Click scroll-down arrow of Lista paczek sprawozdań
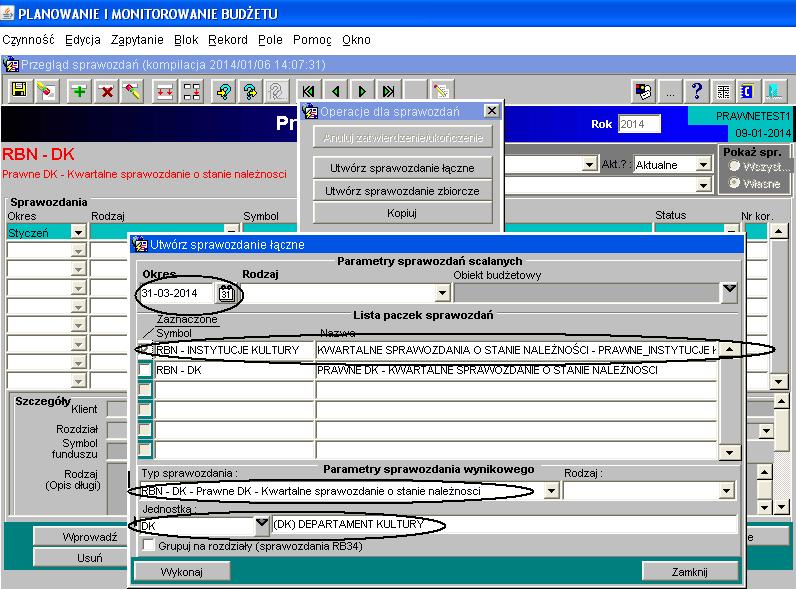Image resolution: width=796 pixels, height=589 pixels. (729, 452)
